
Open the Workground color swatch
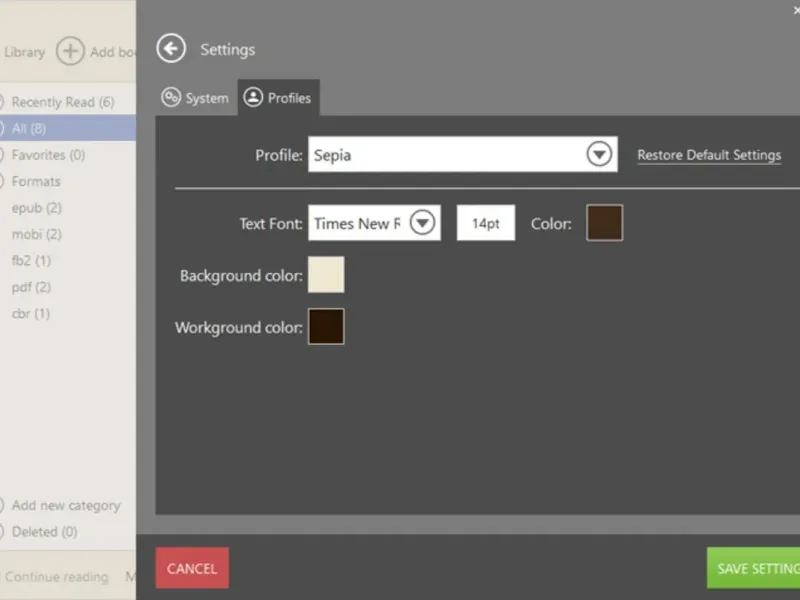point(326,327)
